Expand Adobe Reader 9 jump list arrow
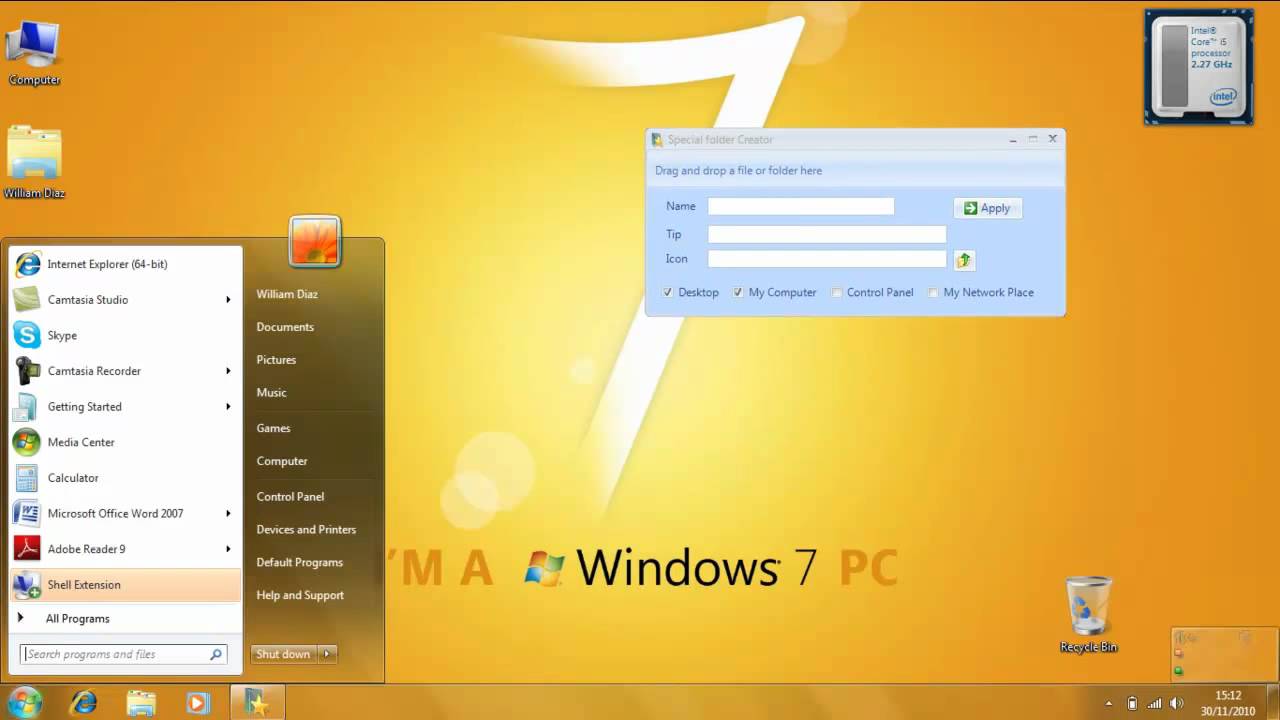This screenshot has width=1280, height=720. (x=228, y=549)
